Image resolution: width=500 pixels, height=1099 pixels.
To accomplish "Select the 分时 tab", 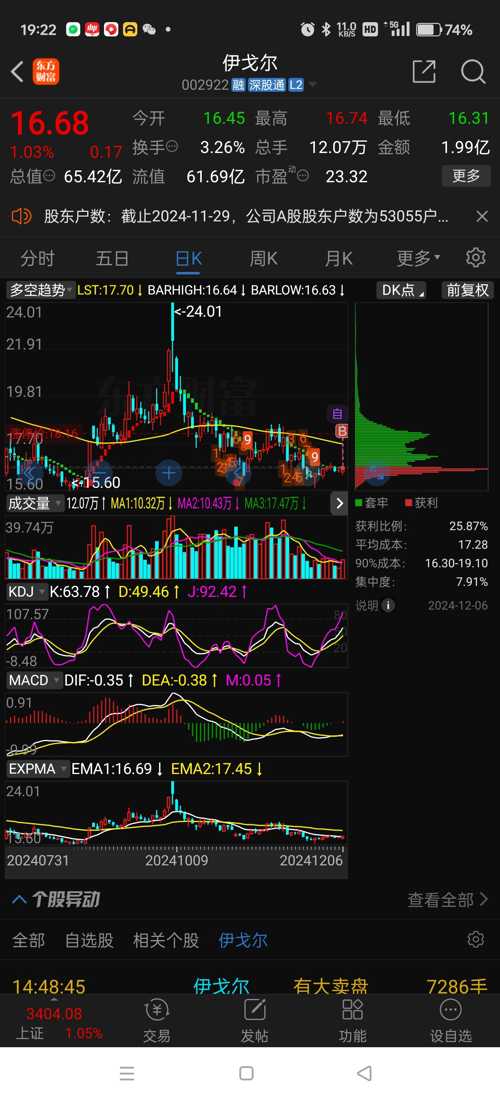I will [37, 258].
